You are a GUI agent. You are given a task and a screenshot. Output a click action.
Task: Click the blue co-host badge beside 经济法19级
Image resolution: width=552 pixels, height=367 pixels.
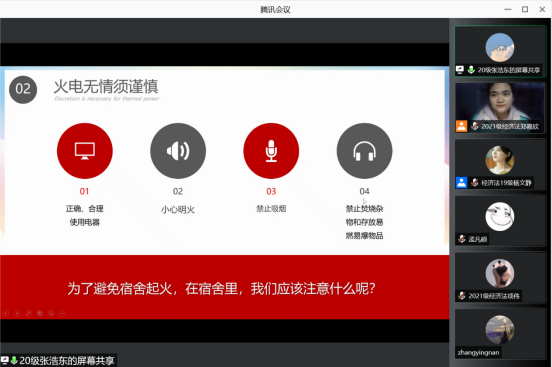tap(462, 182)
